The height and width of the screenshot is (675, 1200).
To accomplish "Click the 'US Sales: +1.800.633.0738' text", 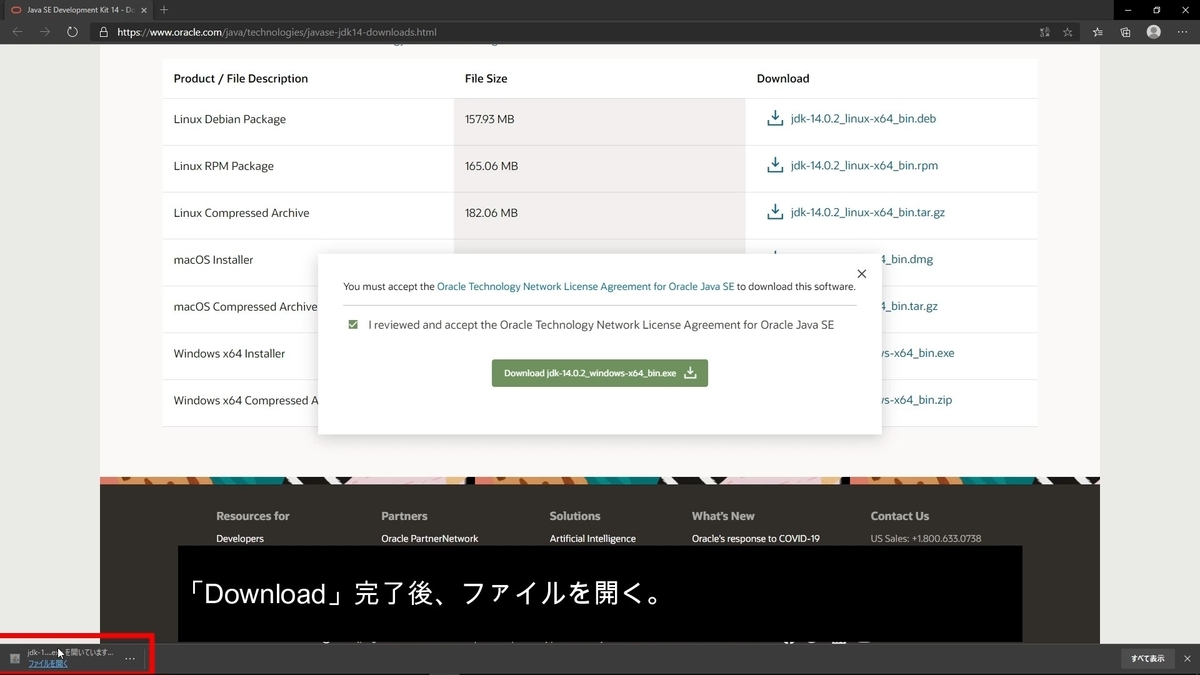I will tap(926, 538).
